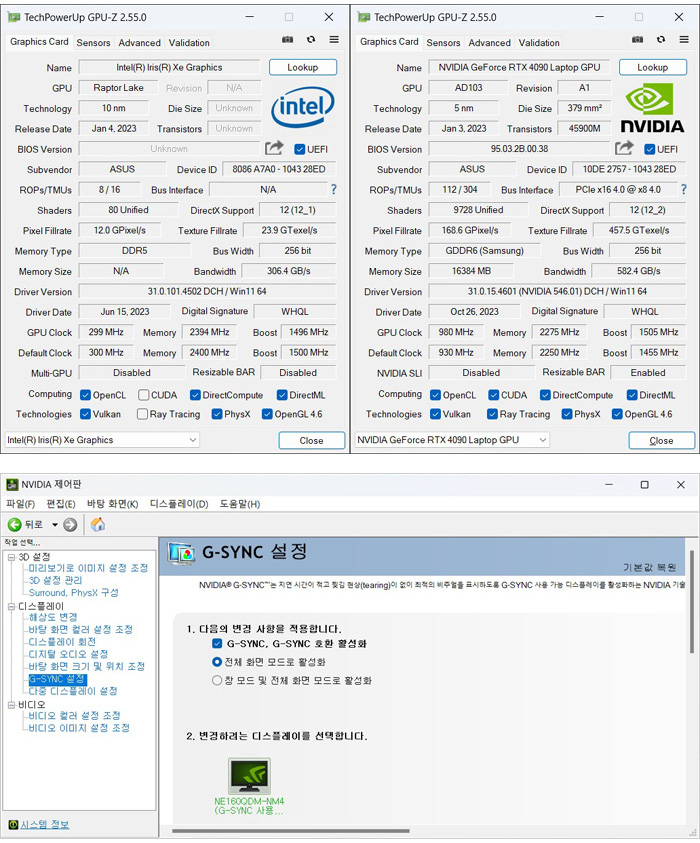This screenshot has width=700, height=843.
Task: Collapse the 비디오 tree node
Action: pyautogui.click(x=11, y=705)
